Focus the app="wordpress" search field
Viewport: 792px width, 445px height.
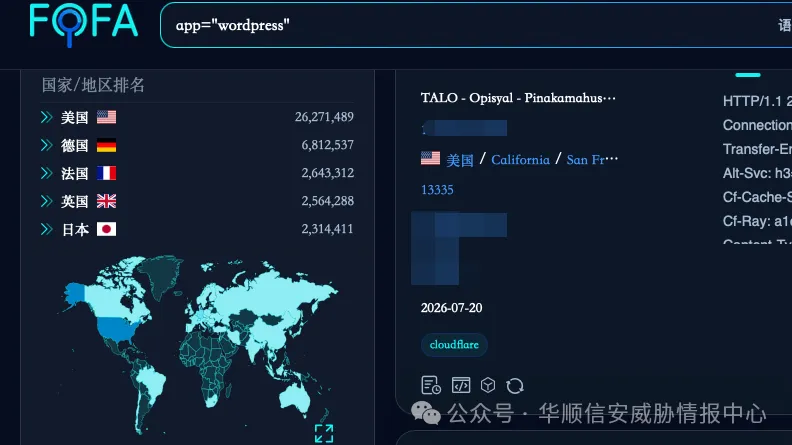[476, 25]
